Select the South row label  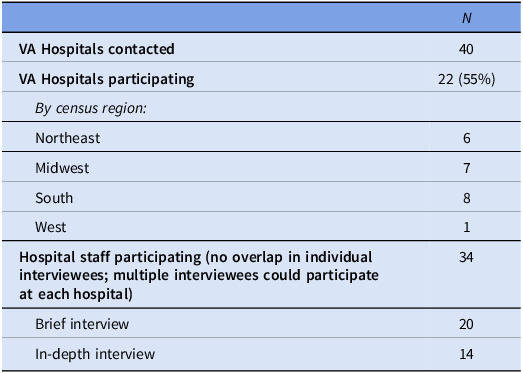click(x=54, y=198)
